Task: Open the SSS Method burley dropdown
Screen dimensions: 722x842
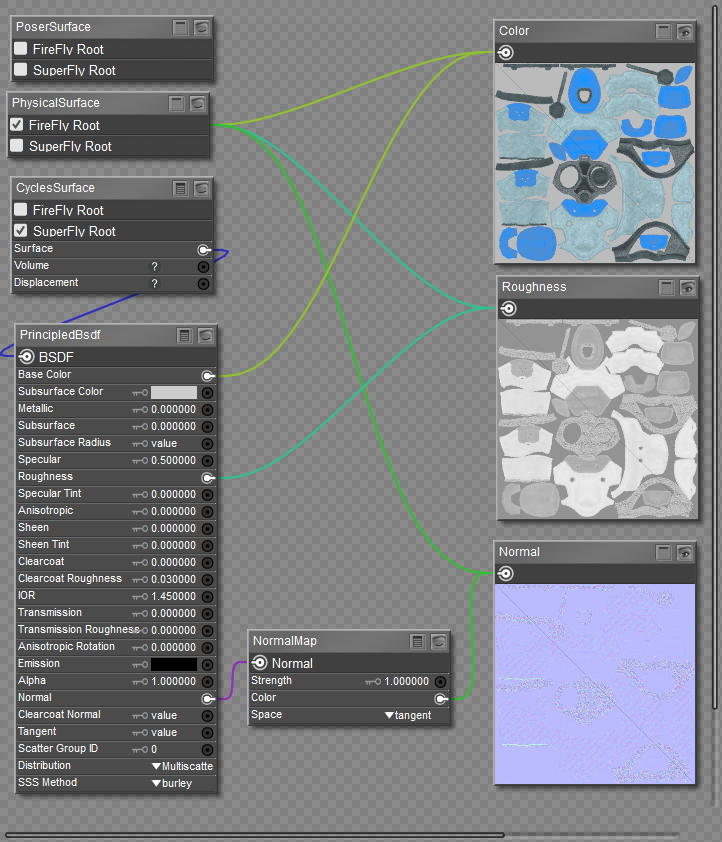Action: [x=170, y=783]
